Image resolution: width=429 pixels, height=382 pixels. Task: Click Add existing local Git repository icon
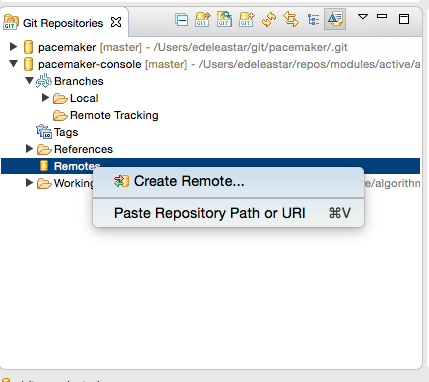click(x=203, y=19)
